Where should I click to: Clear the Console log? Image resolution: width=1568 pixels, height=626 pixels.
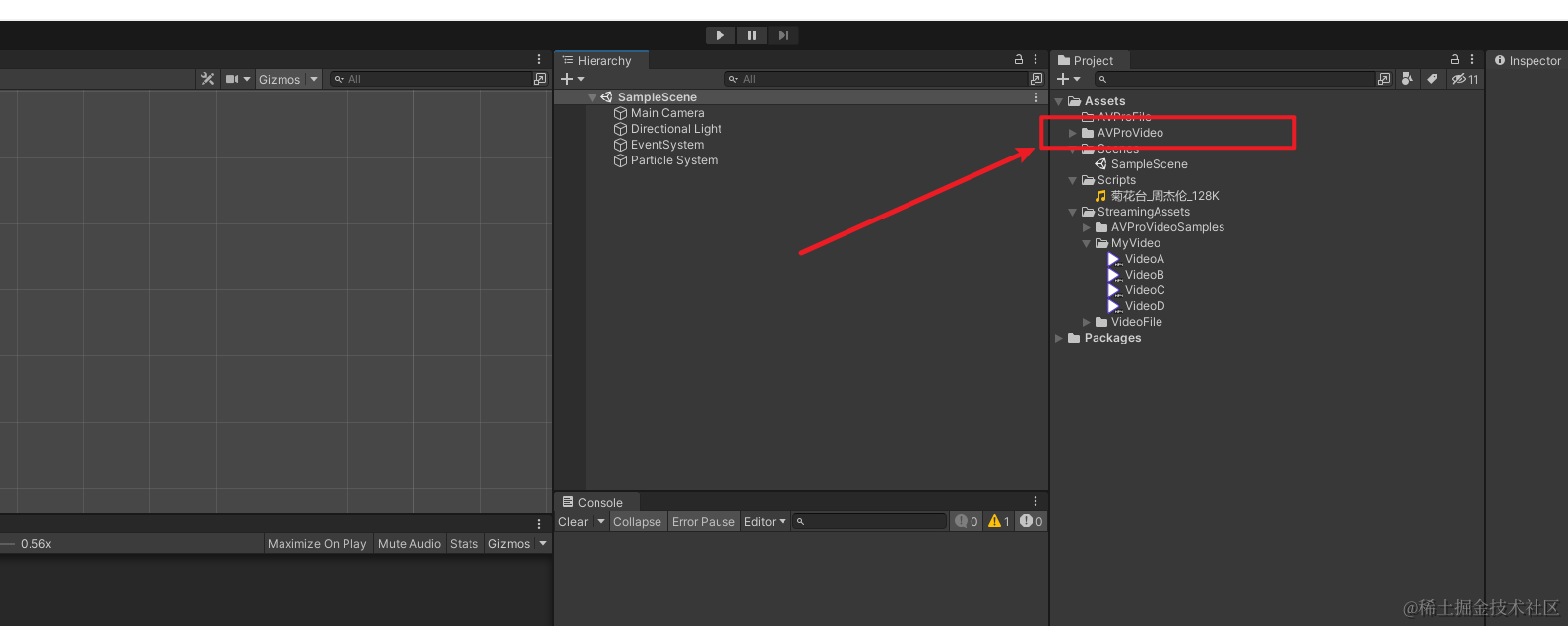click(573, 522)
